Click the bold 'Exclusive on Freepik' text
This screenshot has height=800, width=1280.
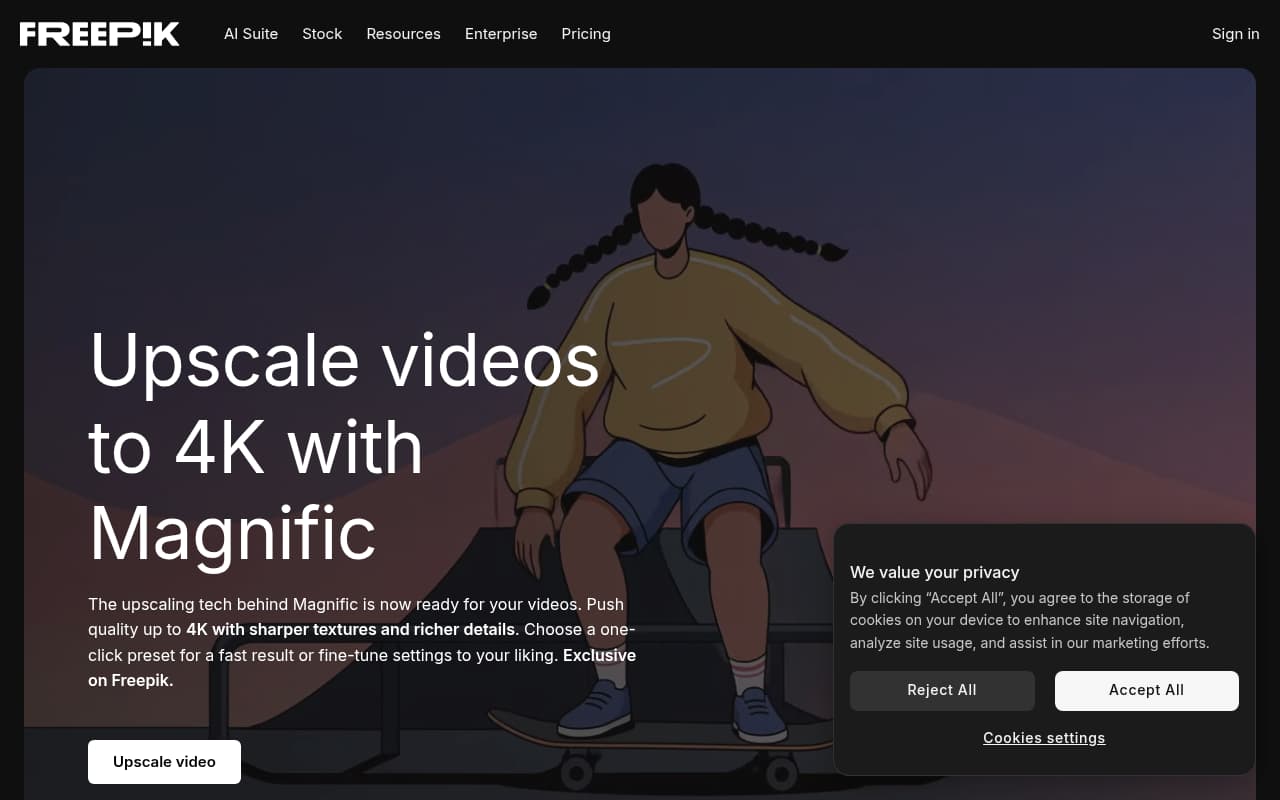tap(599, 655)
